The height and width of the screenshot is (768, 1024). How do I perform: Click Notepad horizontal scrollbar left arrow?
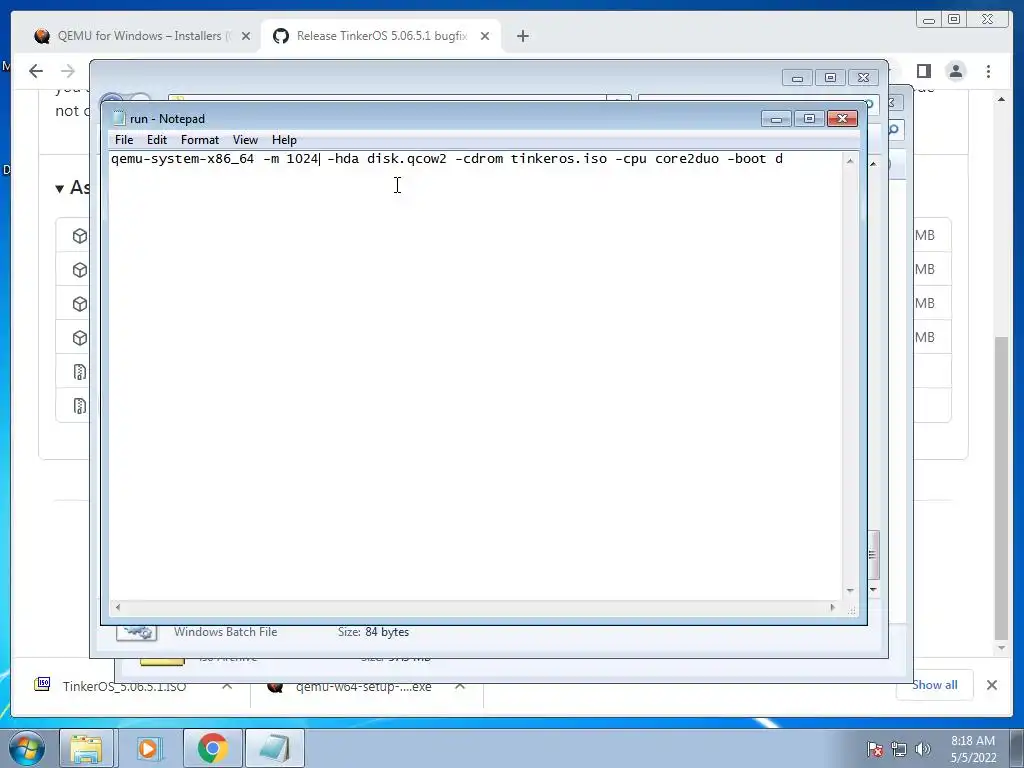click(118, 607)
